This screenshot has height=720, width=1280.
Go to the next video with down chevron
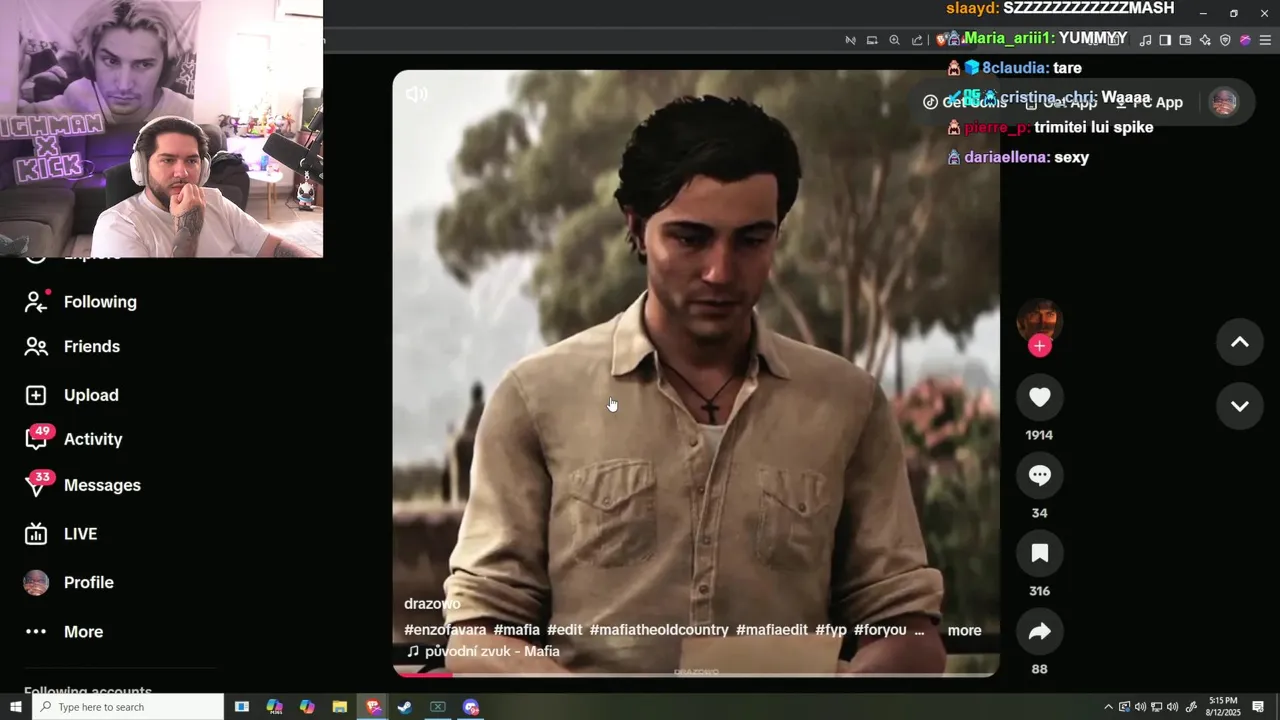click(1240, 406)
